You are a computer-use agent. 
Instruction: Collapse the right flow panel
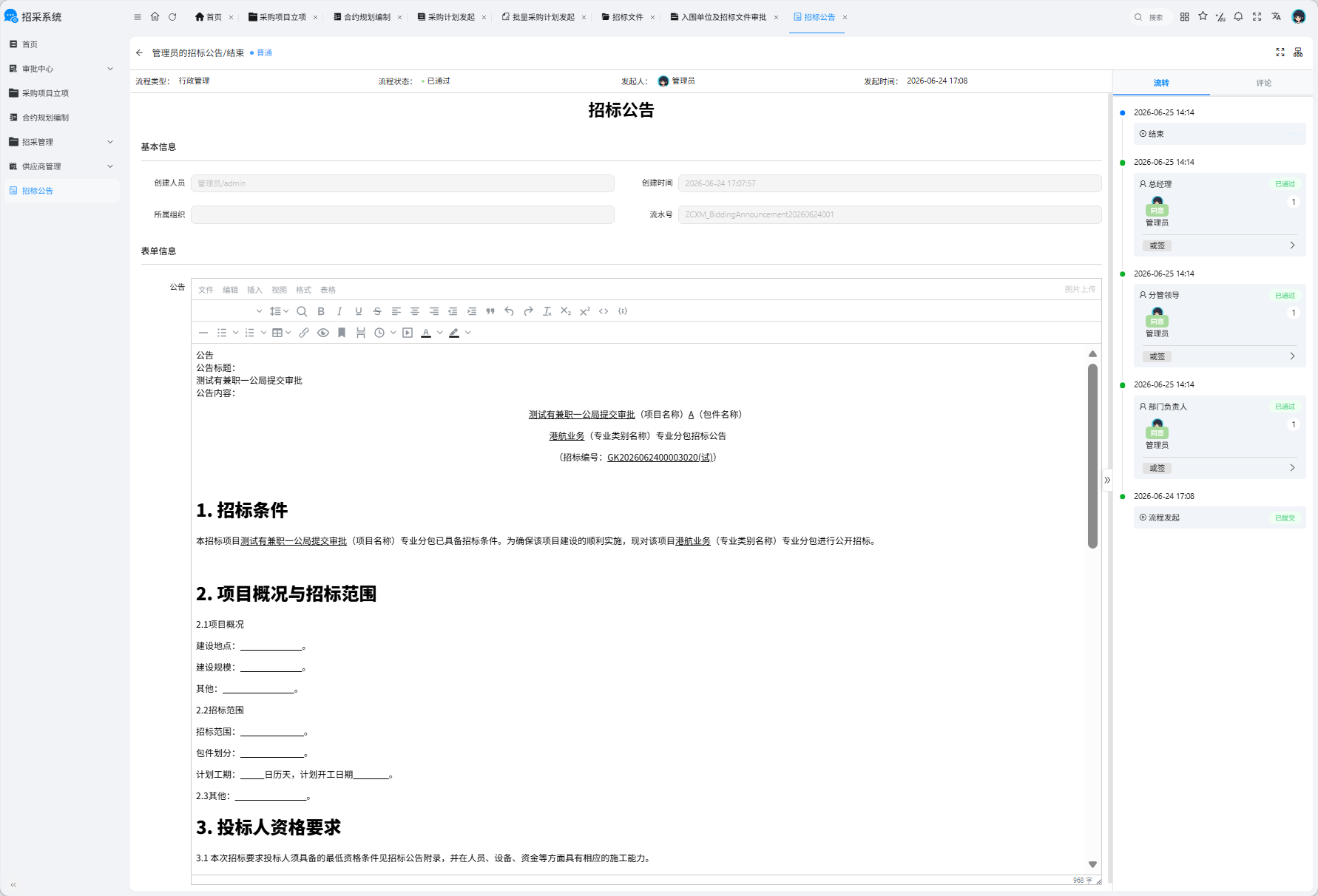click(x=1107, y=480)
